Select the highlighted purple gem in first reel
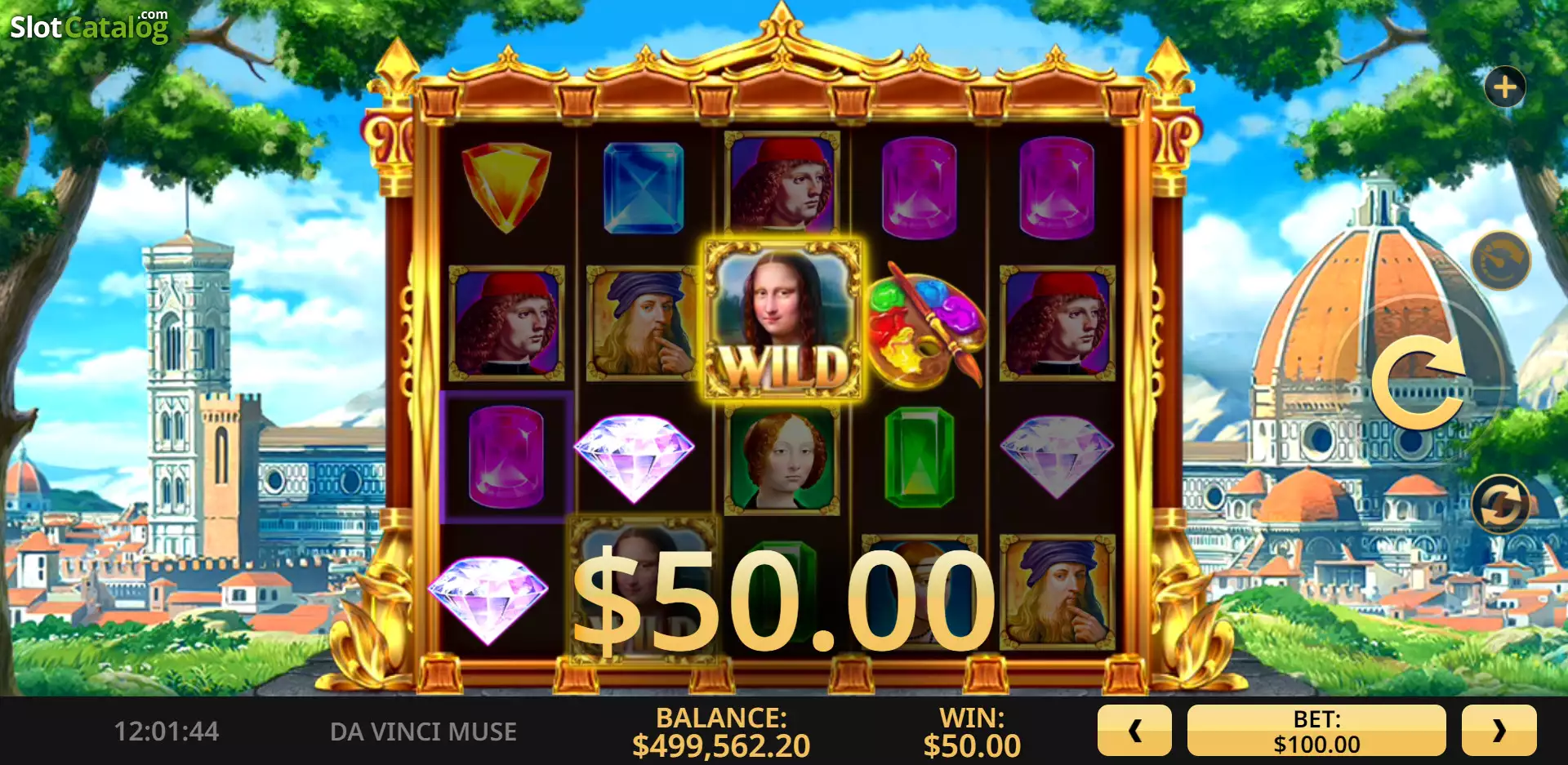Image resolution: width=1568 pixels, height=765 pixels. click(506, 457)
